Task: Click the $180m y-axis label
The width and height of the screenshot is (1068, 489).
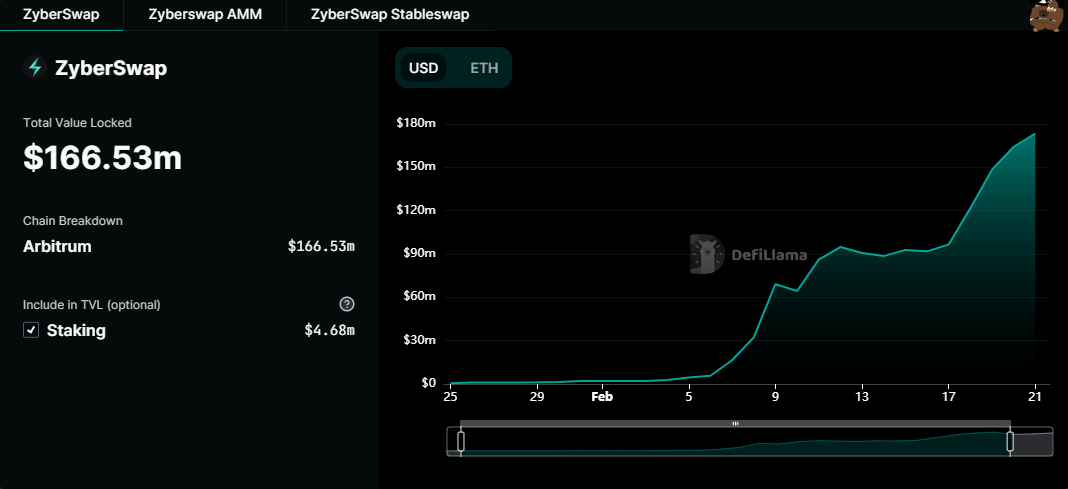Action: point(415,123)
